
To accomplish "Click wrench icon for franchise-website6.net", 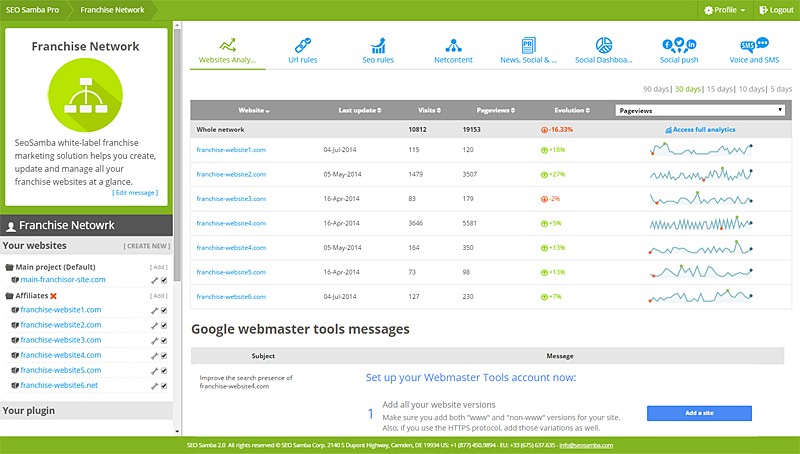I will click(x=154, y=386).
